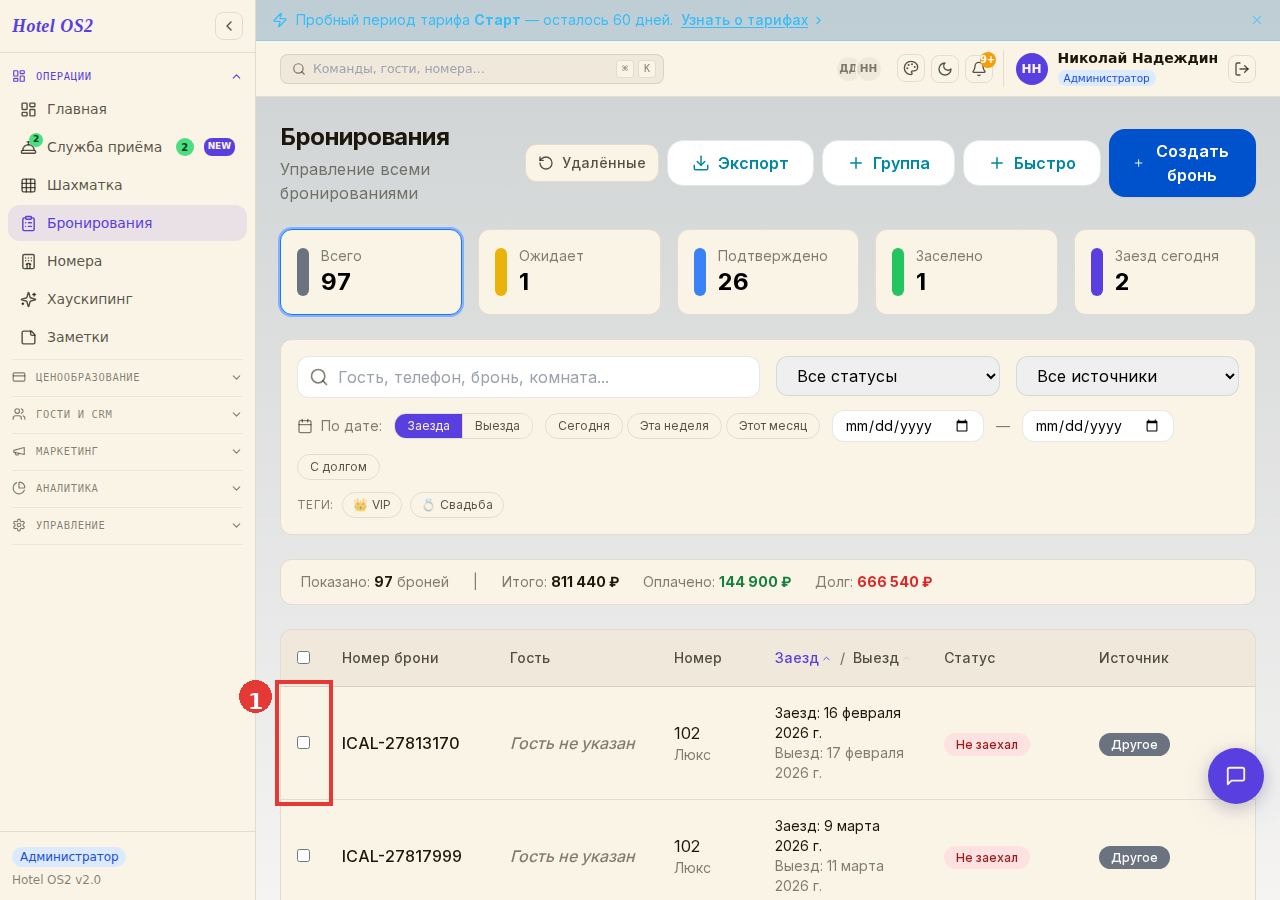Click the Создать бронь button
The width and height of the screenshot is (1280, 900).
click(x=1182, y=163)
